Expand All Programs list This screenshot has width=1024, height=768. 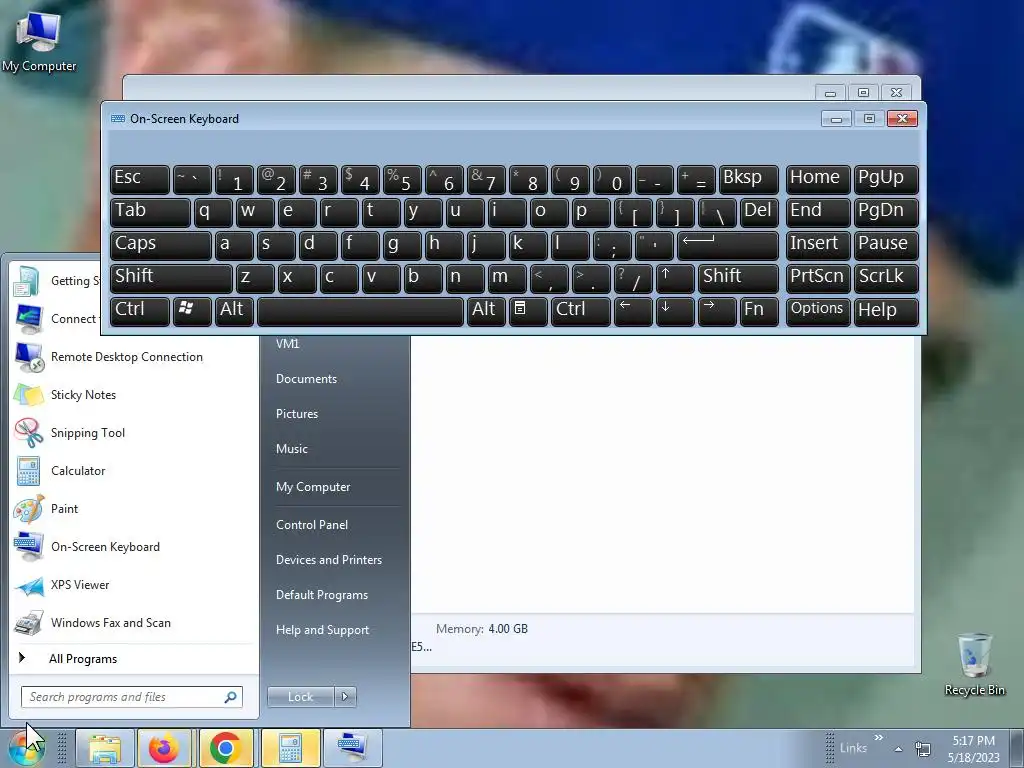coord(82,659)
